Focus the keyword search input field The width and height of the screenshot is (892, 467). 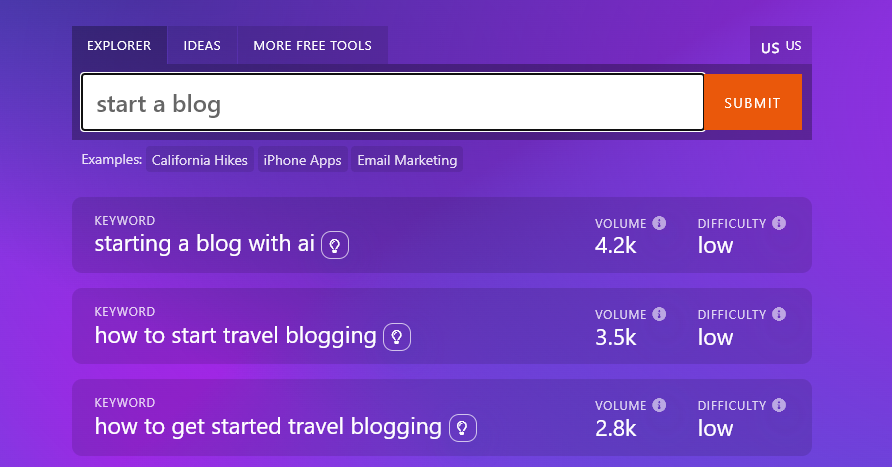coord(392,103)
